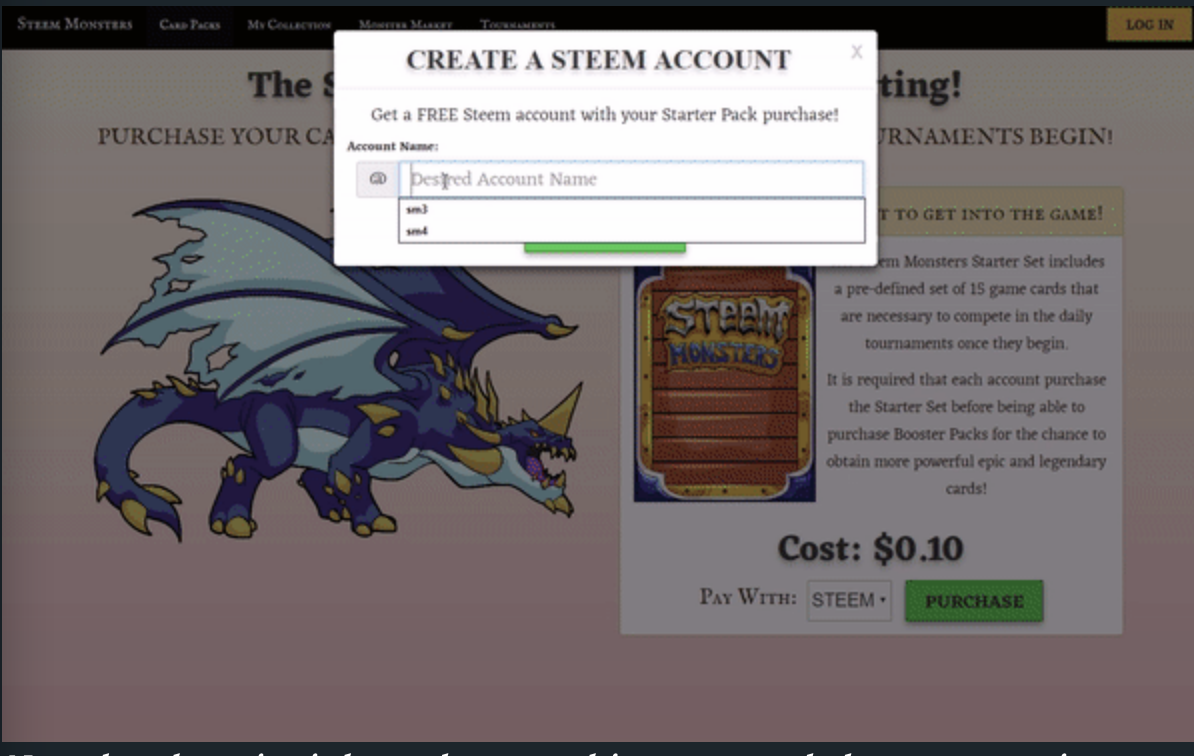Open the Pay With STEEM dropdown
The image size is (1194, 756).
click(x=849, y=600)
